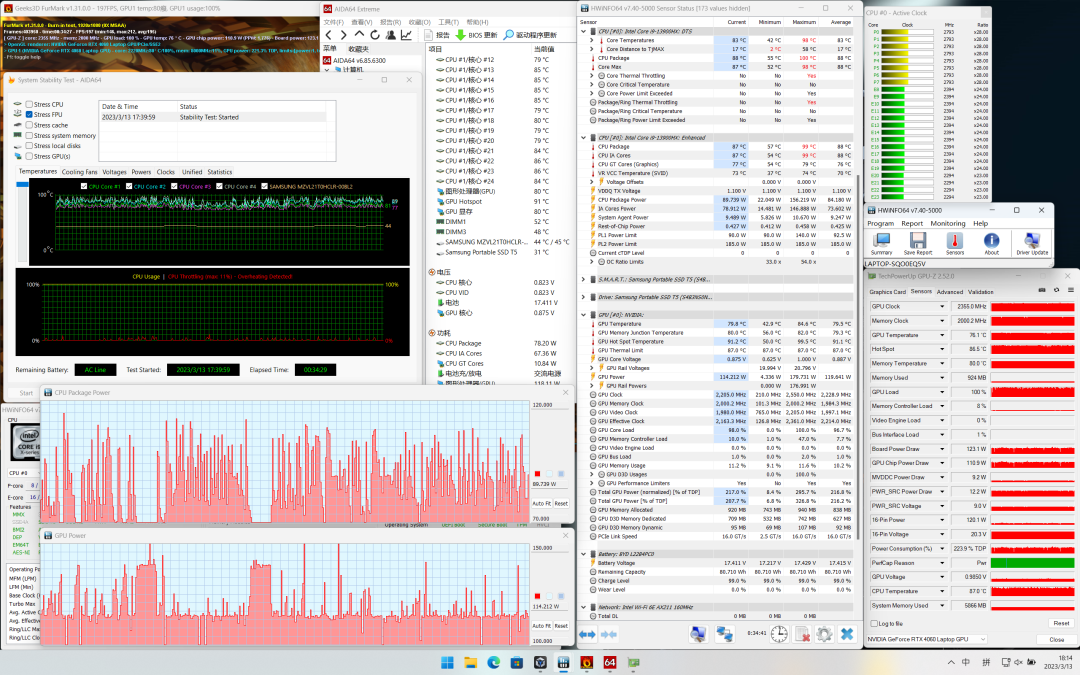Viewport: 1080px width, 675px height.
Task: Click Save Report floppy icon in HWiNFO
Action: (917, 243)
